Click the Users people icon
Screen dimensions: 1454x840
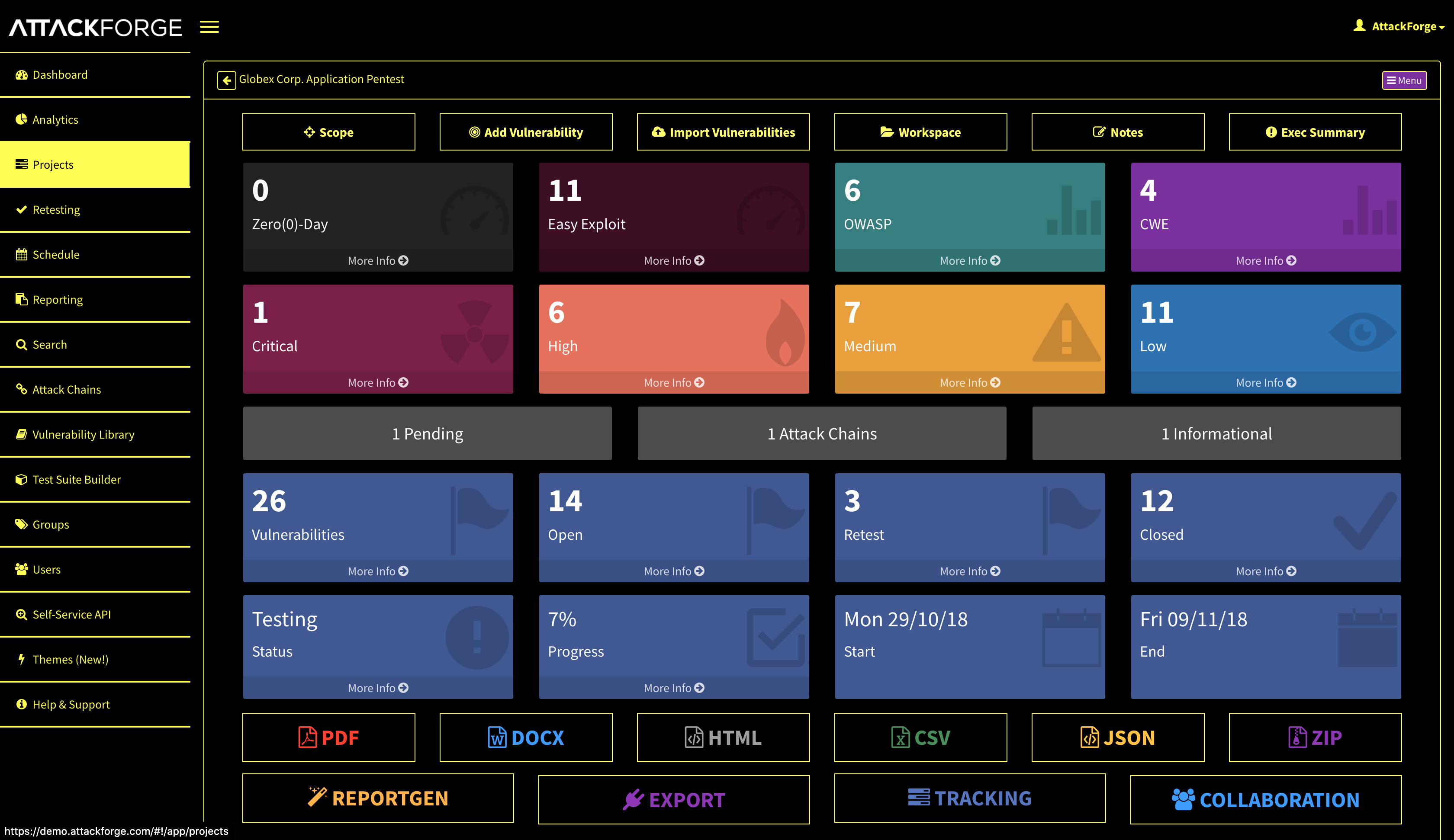(x=21, y=569)
